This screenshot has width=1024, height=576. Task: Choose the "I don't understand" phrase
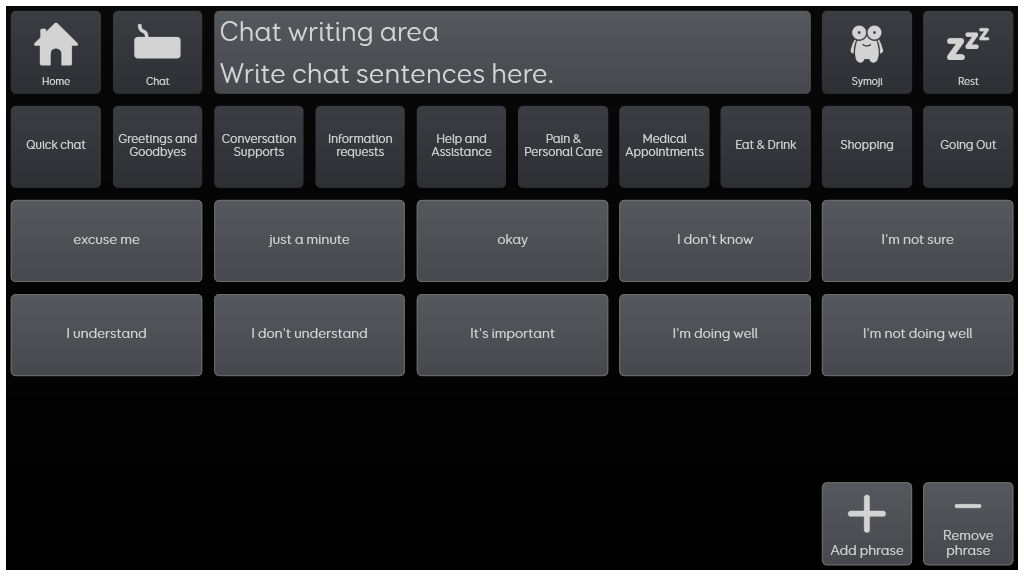click(x=309, y=334)
